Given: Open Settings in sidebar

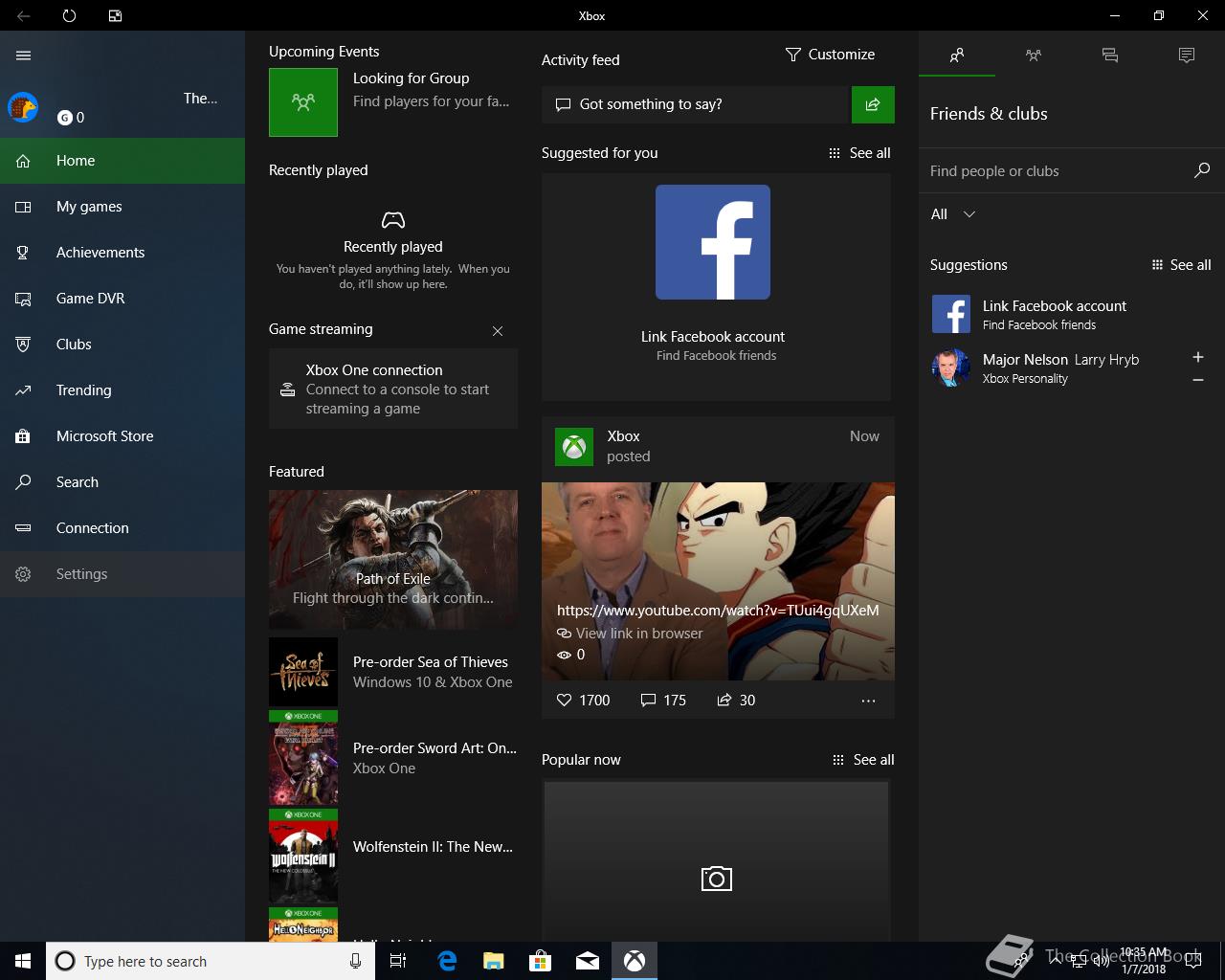Looking at the screenshot, I should (x=122, y=574).
